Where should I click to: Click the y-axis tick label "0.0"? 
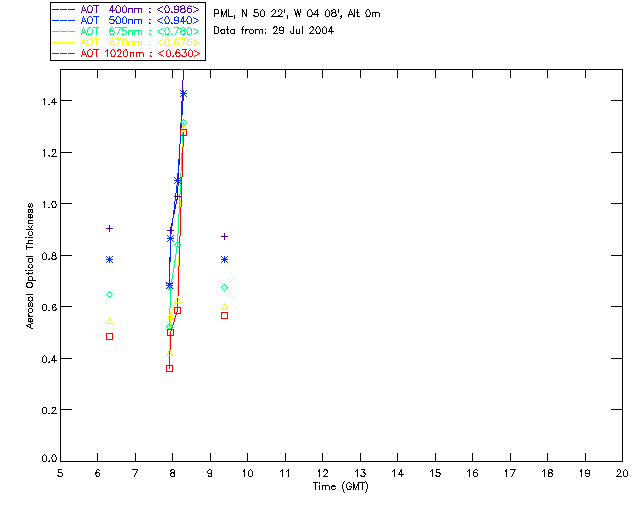click(49, 459)
